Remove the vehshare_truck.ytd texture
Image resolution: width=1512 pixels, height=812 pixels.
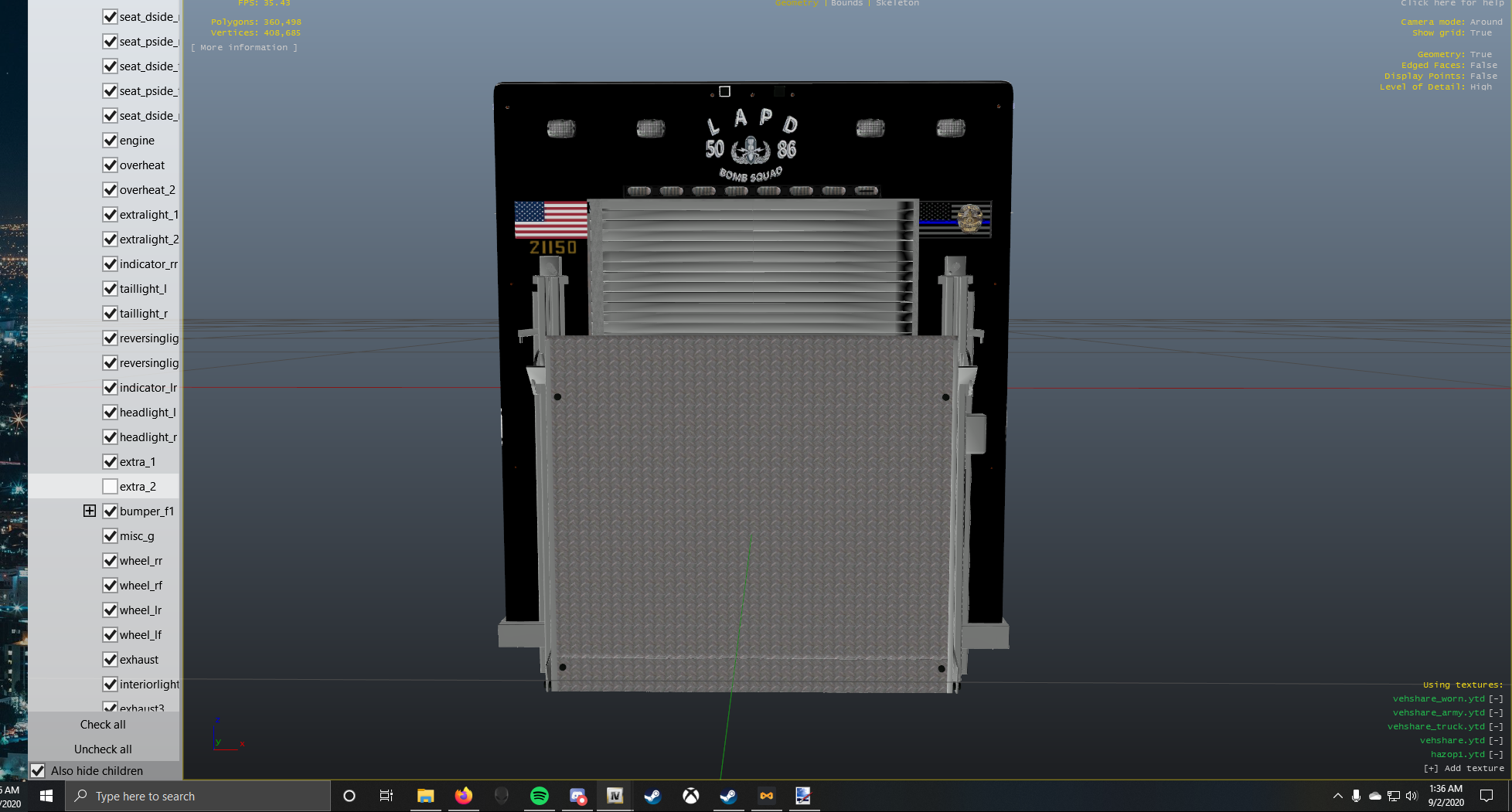[x=1496, y=726]
